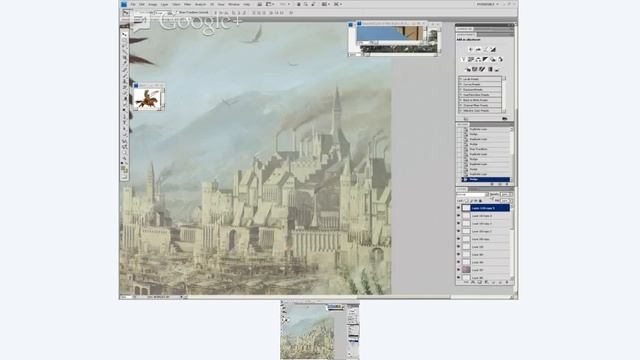
Task: Select the Rectangular Marquee tool
Action: click(124, 40)
